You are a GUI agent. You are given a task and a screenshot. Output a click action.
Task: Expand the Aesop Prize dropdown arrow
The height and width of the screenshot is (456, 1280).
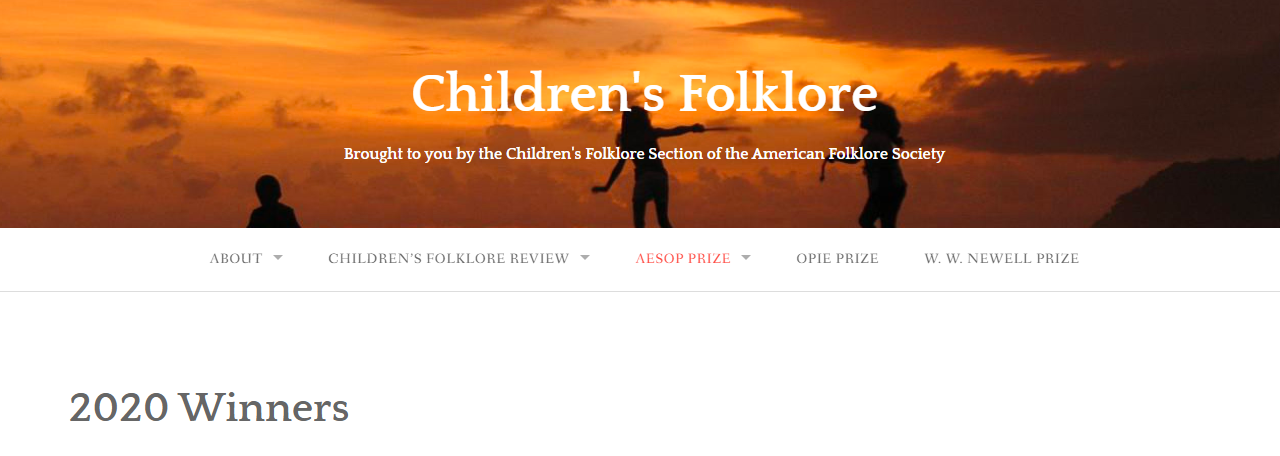[746, 258]
